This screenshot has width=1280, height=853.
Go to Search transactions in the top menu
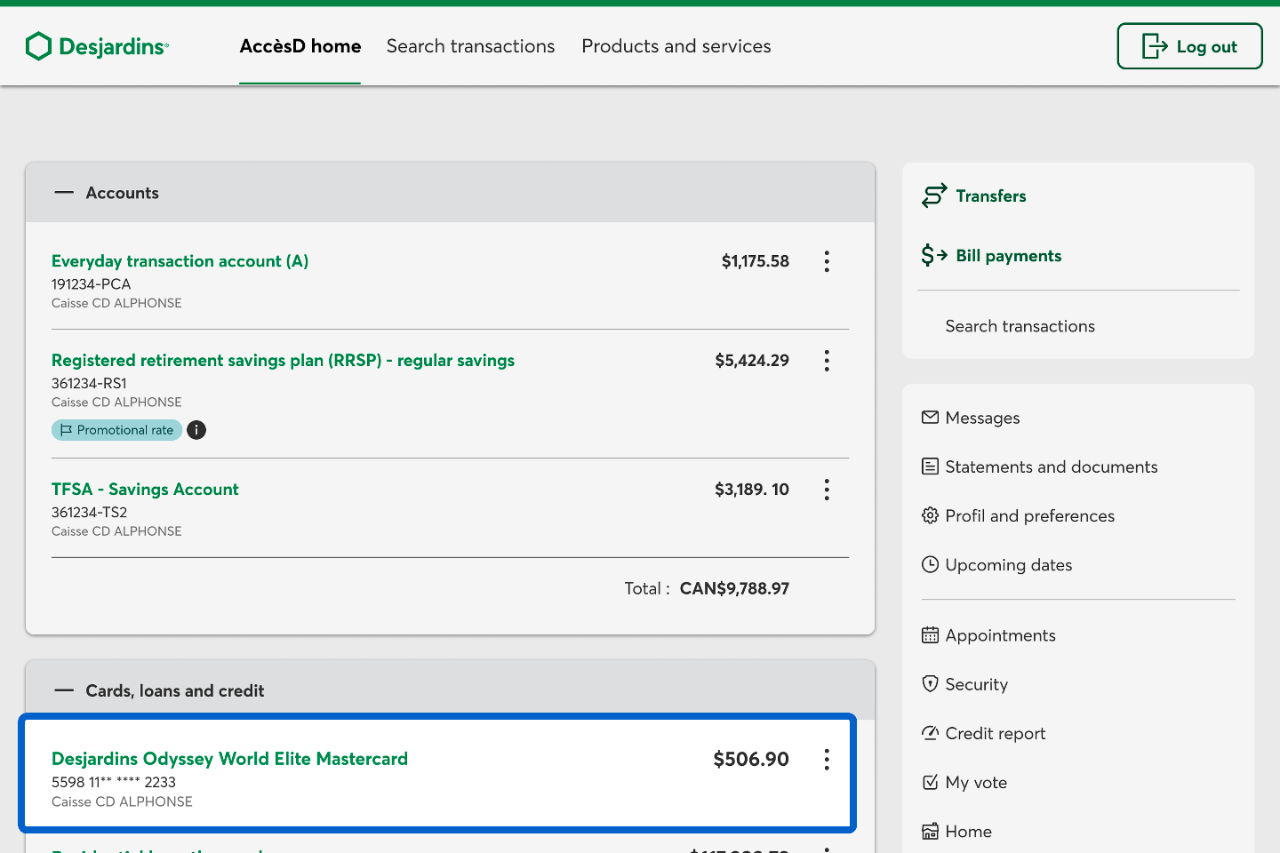(470, 46)
